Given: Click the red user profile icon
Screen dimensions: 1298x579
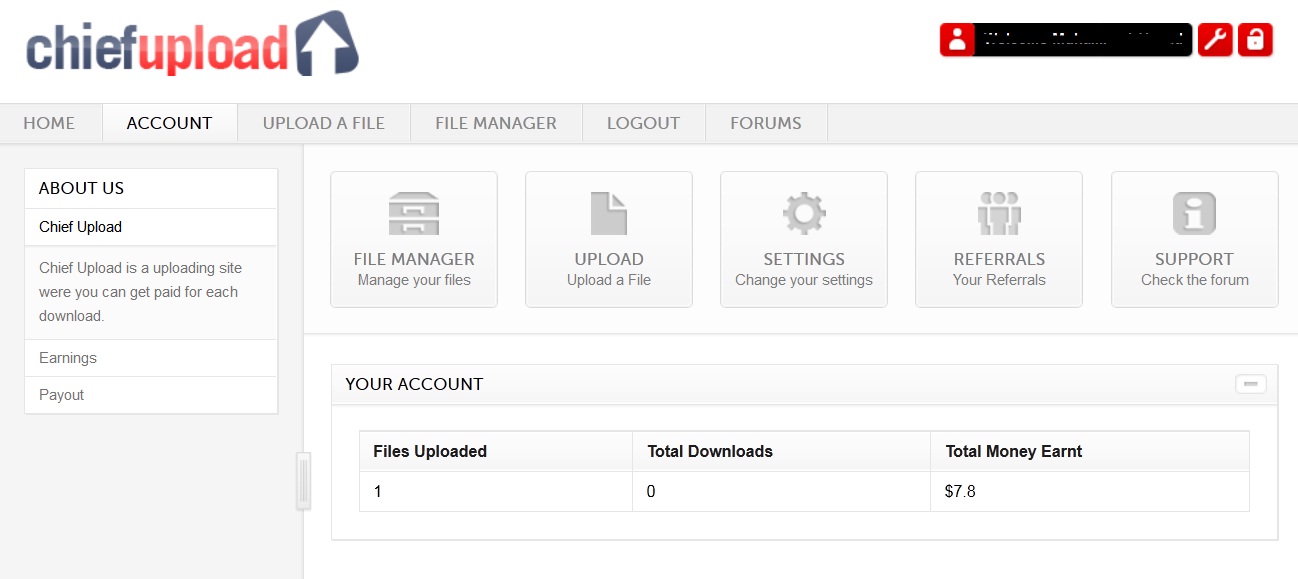Looking at the screenshot, I should (x=957, y=40).
